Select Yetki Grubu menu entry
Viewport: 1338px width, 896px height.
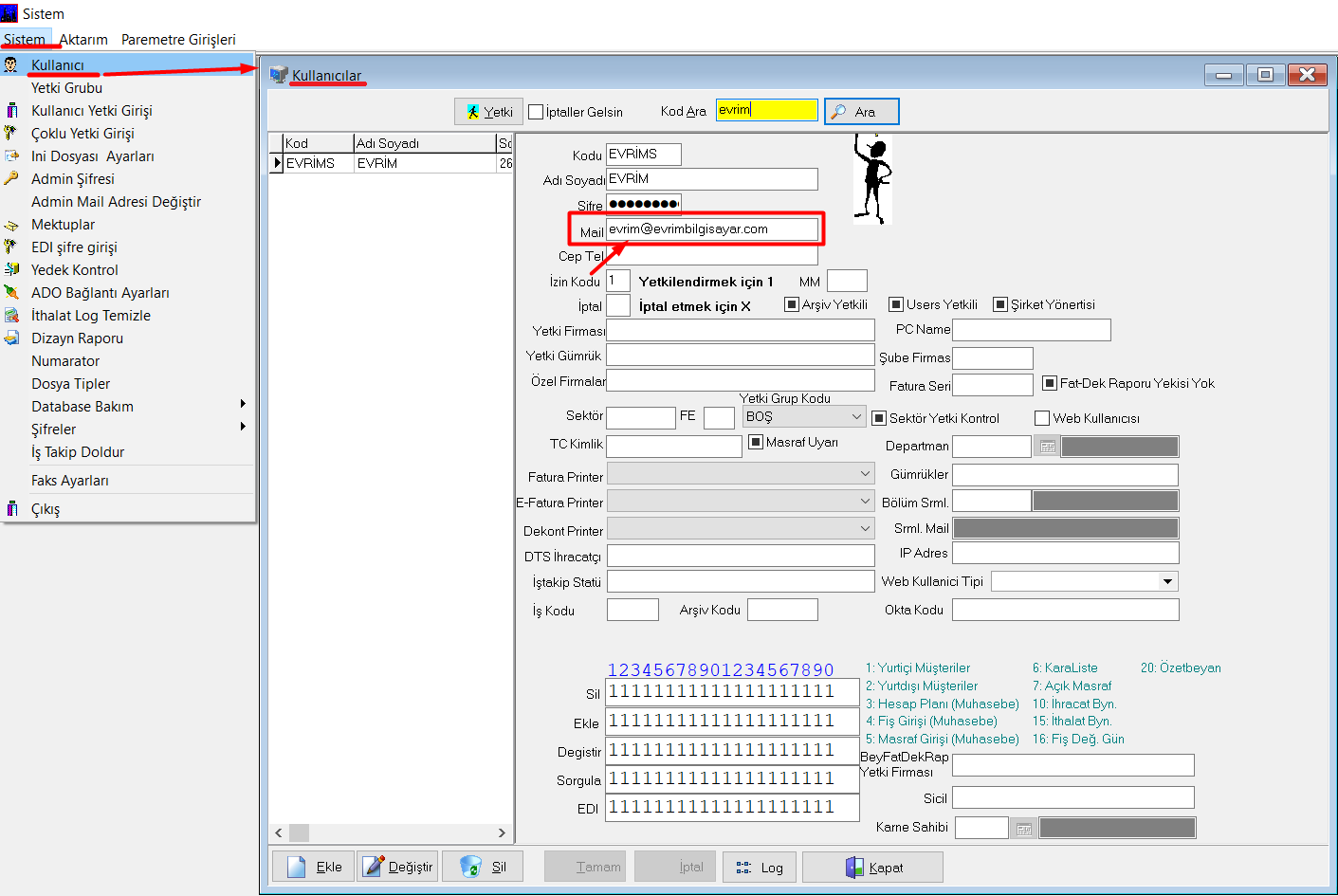coord(66,88)
